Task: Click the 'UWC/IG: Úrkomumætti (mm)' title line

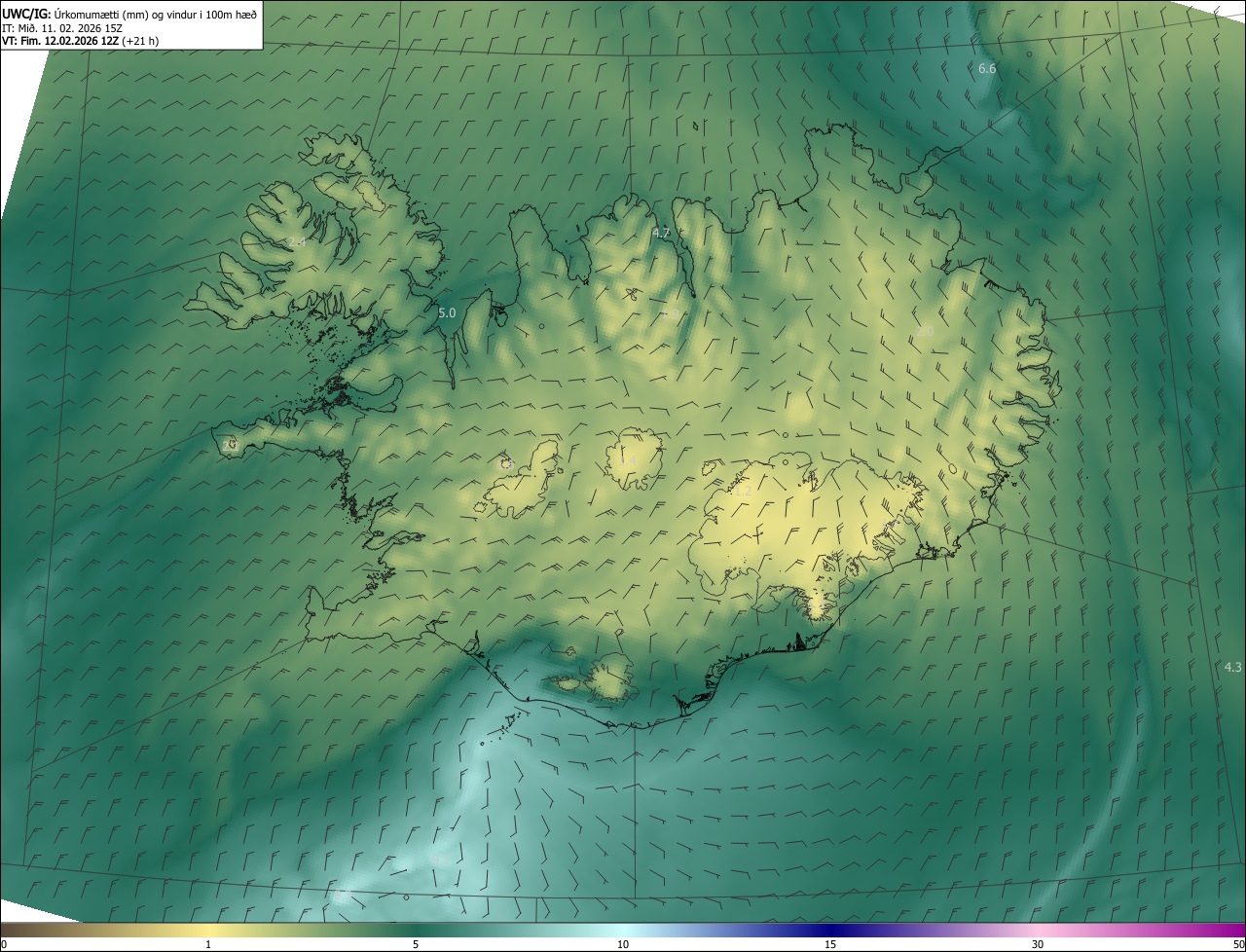Action: pos(129,14)
